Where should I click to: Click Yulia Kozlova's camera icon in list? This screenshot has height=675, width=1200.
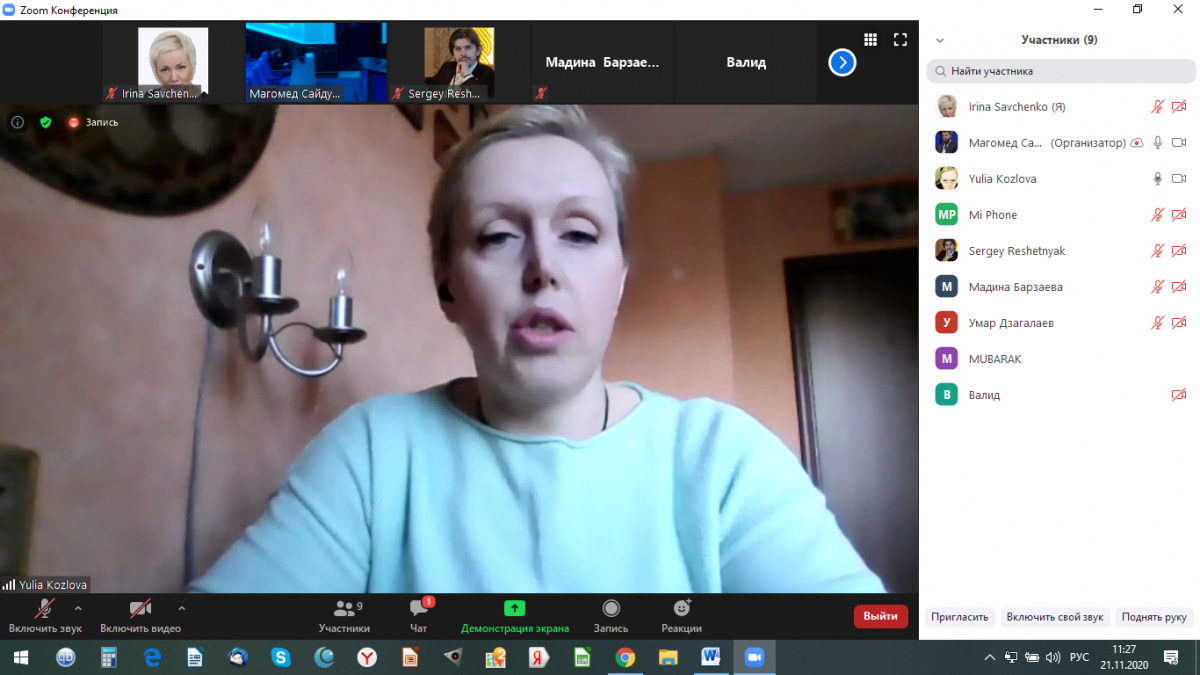1179,178
